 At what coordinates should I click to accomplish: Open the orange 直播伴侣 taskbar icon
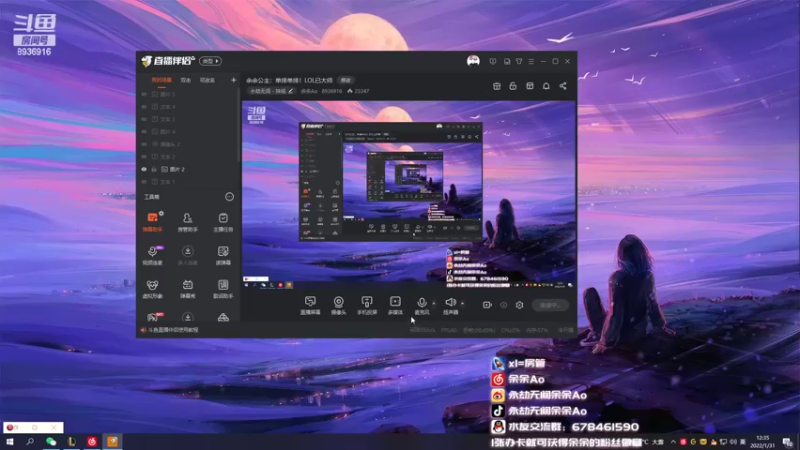(112, 442)
